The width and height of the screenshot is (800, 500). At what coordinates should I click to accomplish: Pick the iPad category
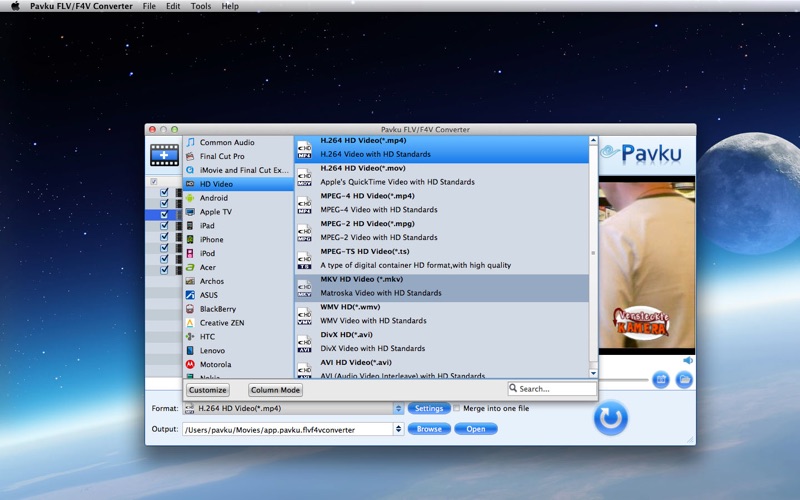(x=238, y=226)
